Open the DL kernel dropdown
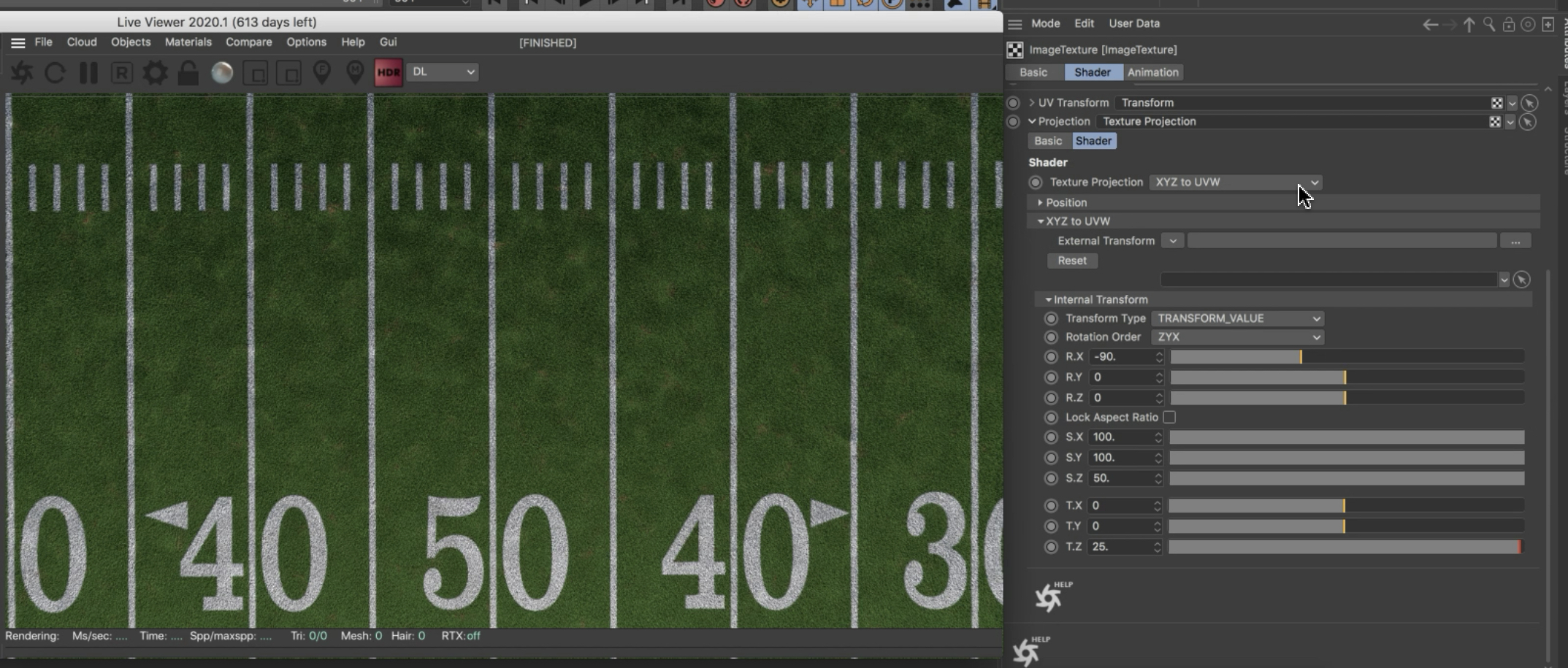Viewport: 1568px width, 668px height. click(x=443, y=72)
